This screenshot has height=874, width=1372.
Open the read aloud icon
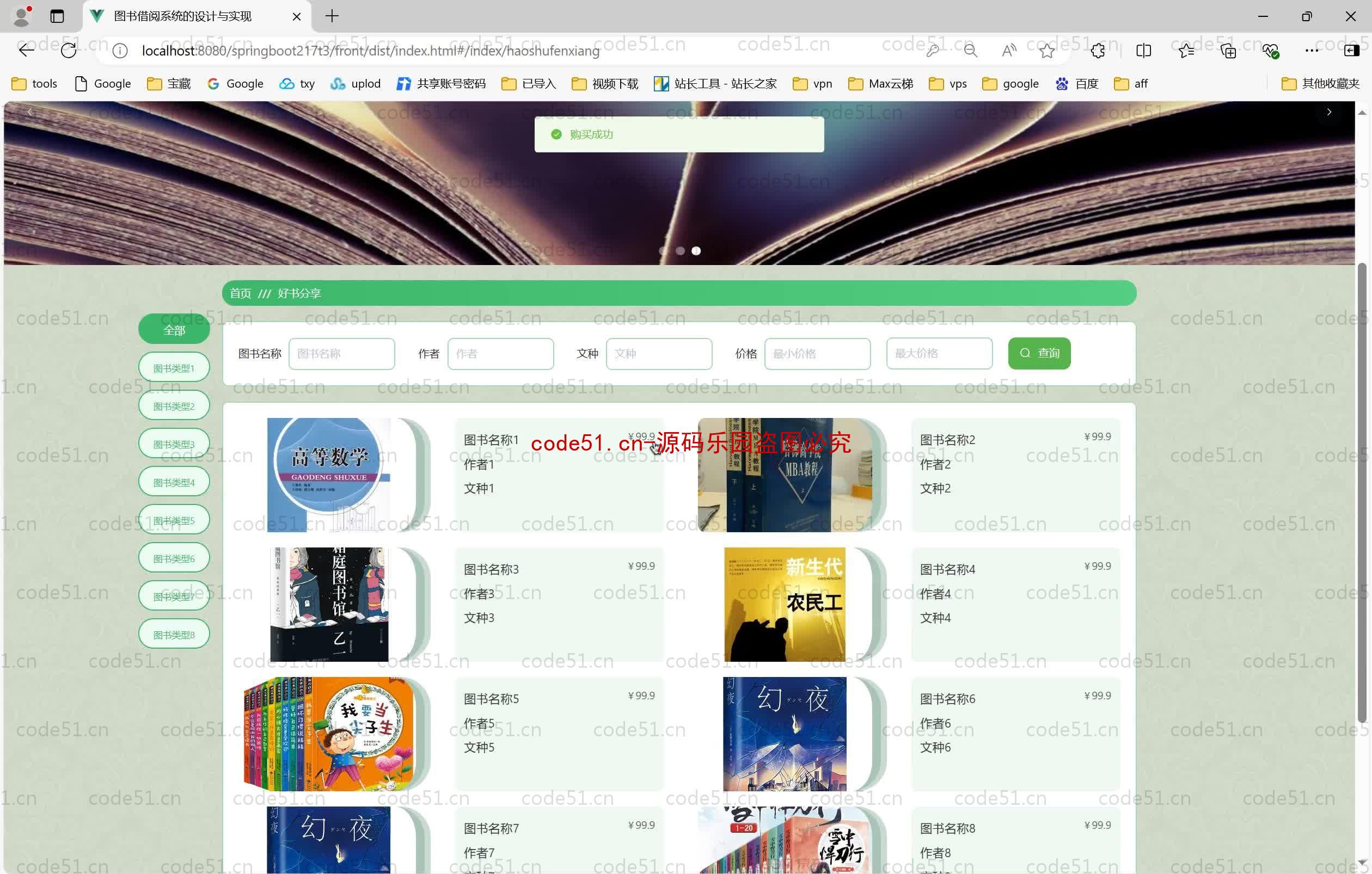point(1008,51)
